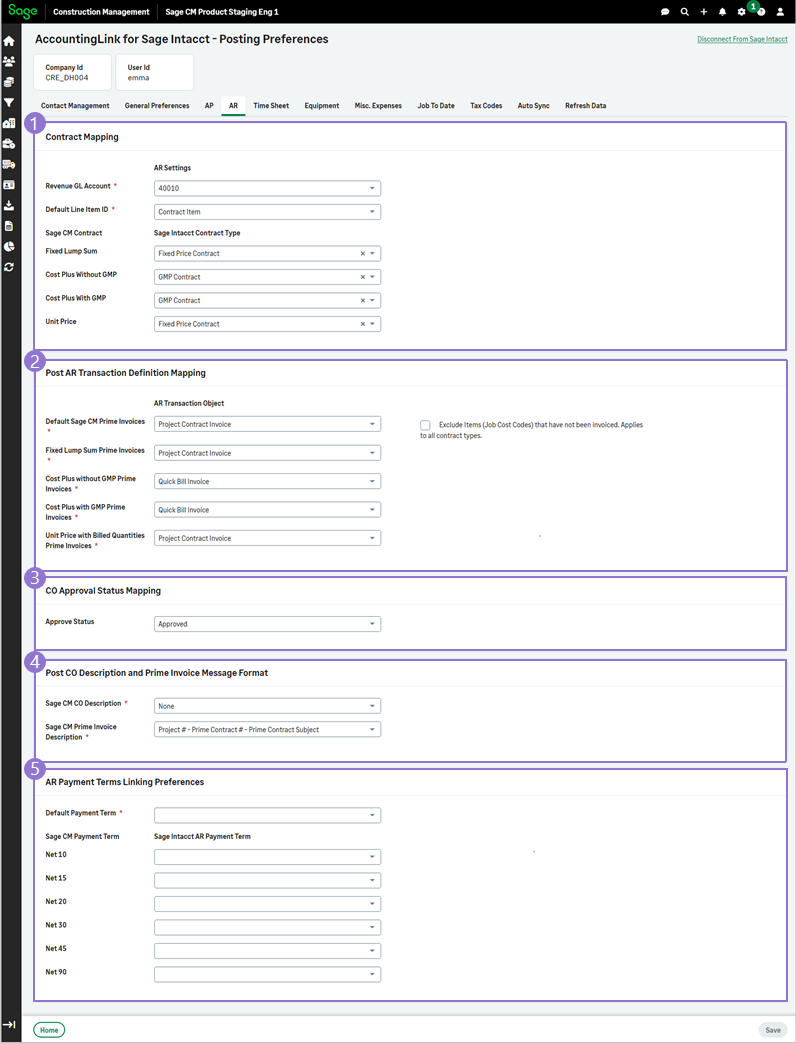Click the plus add icon in header
Image resolution: width=796 pixels, height=1043 pixels.
703,12
